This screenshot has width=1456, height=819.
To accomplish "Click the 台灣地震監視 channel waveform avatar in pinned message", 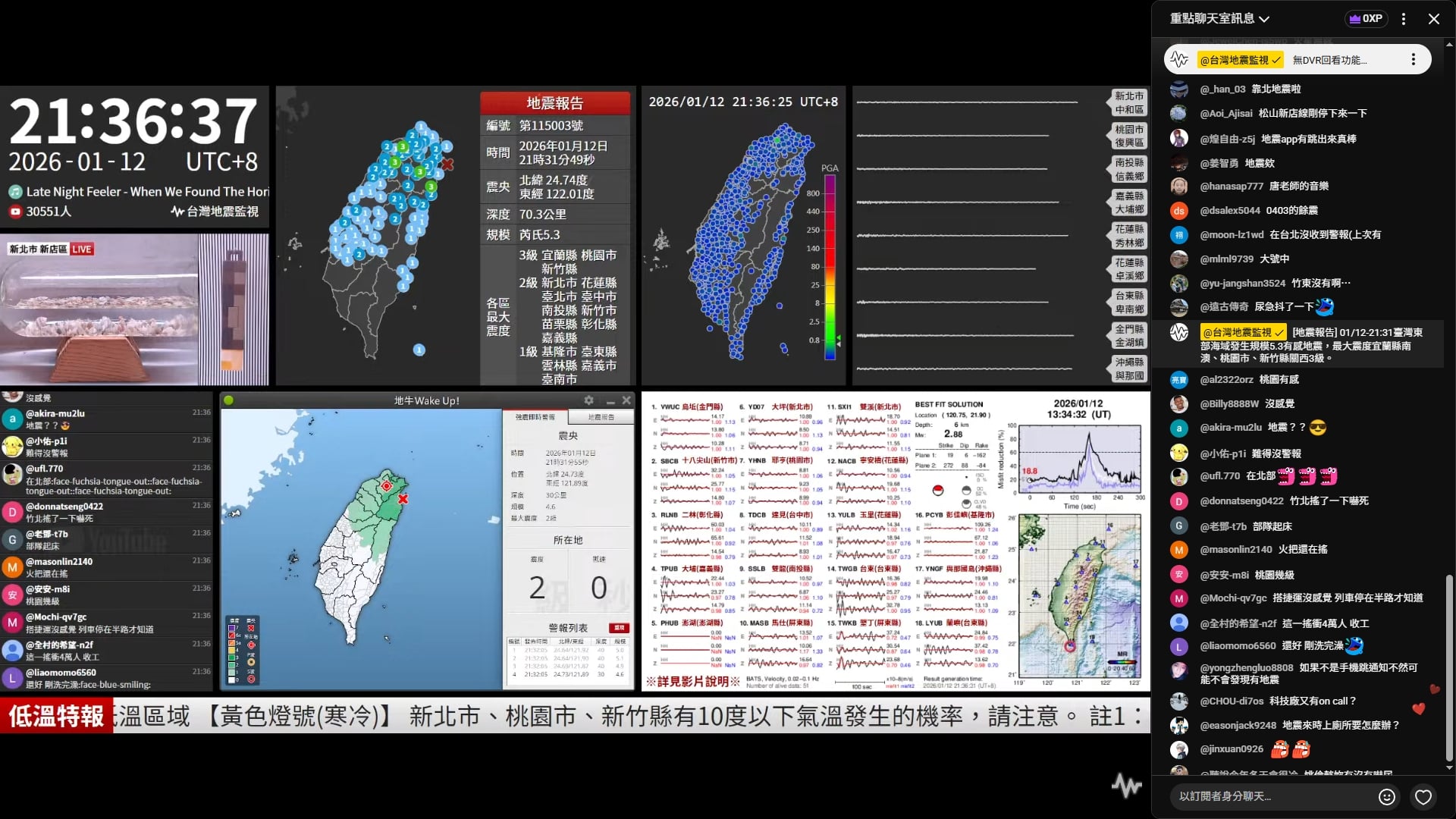I will pos(1178,59).
